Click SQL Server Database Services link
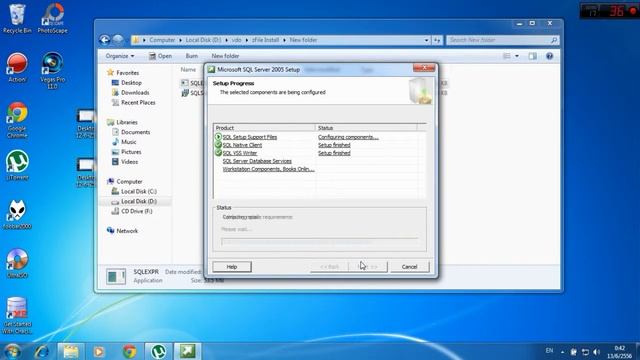Image resolution: width=640 pixels, height=360 pixels. click(257, 161)
